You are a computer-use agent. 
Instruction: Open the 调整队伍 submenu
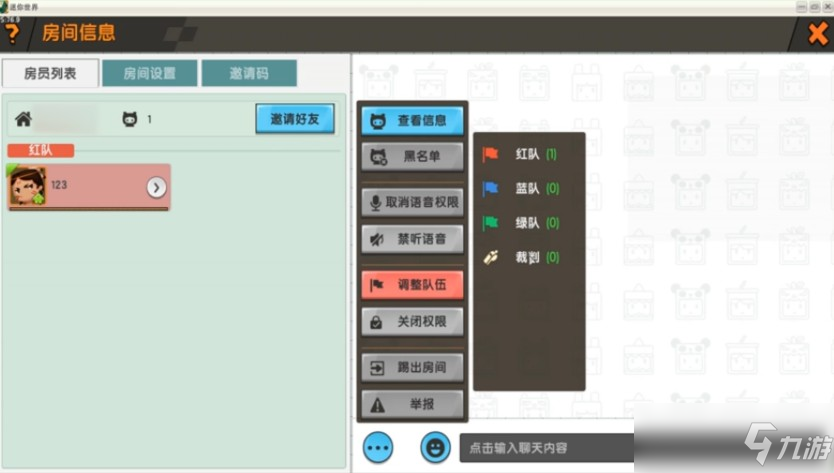(412, 285)
